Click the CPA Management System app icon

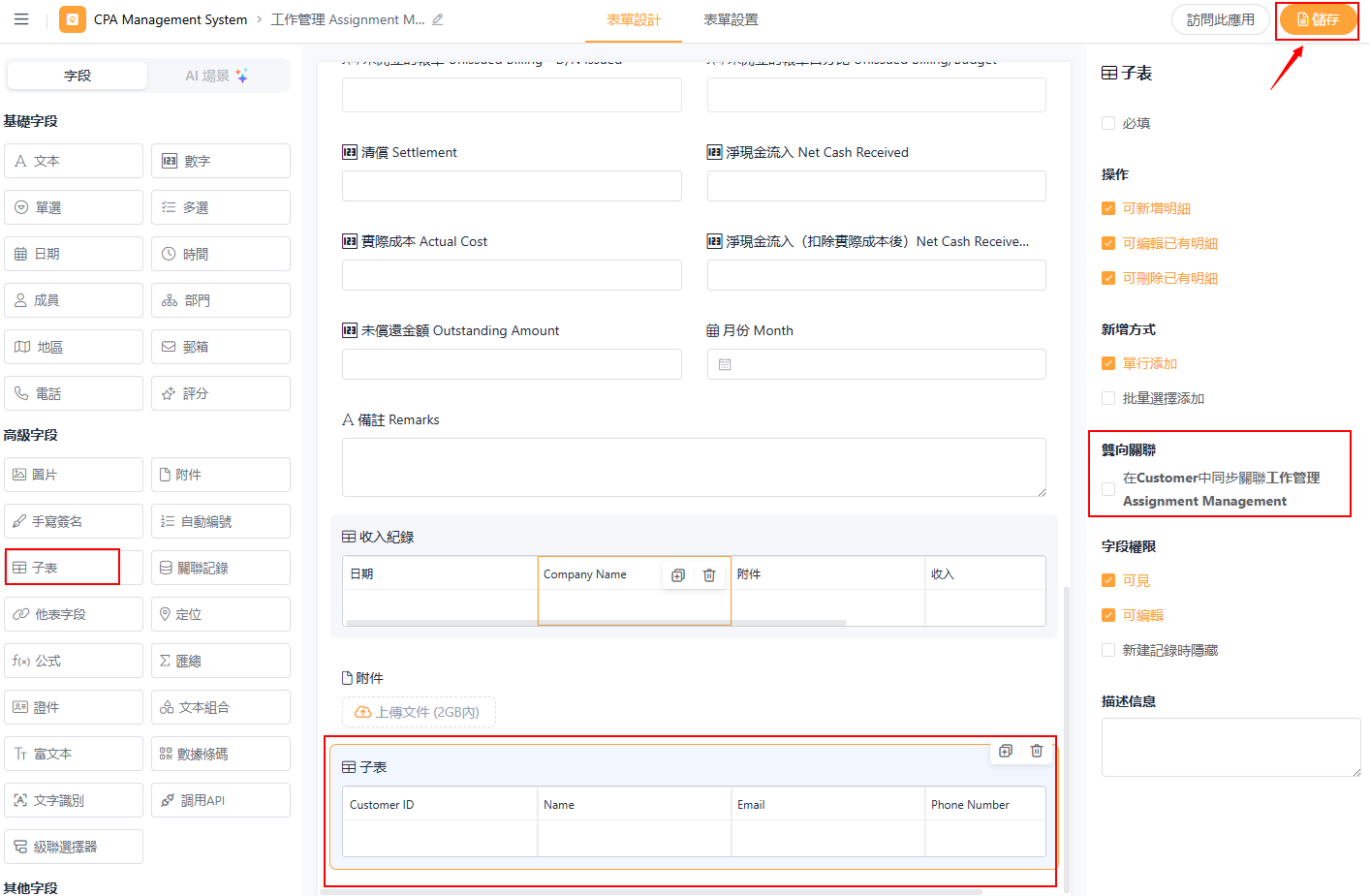[x=73, y=19]
